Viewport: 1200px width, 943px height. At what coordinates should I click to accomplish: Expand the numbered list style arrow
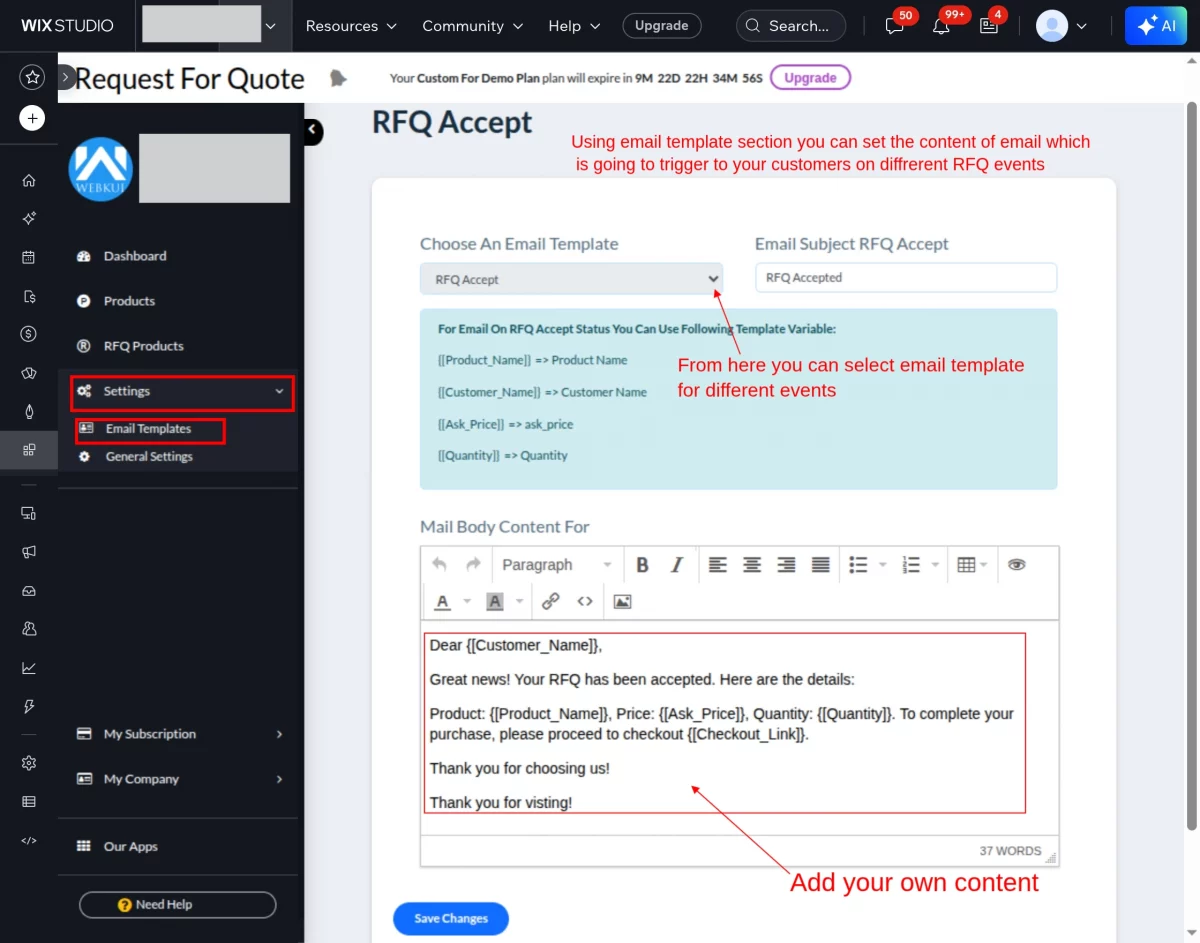(x=936, y=565)
